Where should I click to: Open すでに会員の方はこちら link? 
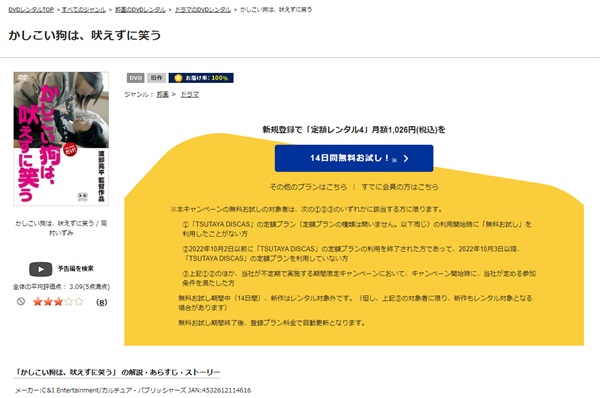[400, 187]
